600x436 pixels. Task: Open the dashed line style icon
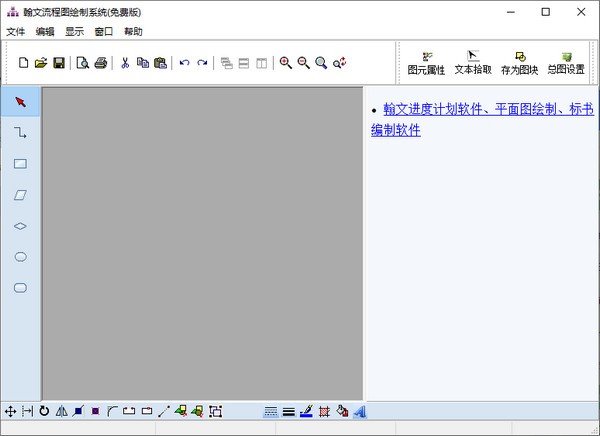(271, 412)
